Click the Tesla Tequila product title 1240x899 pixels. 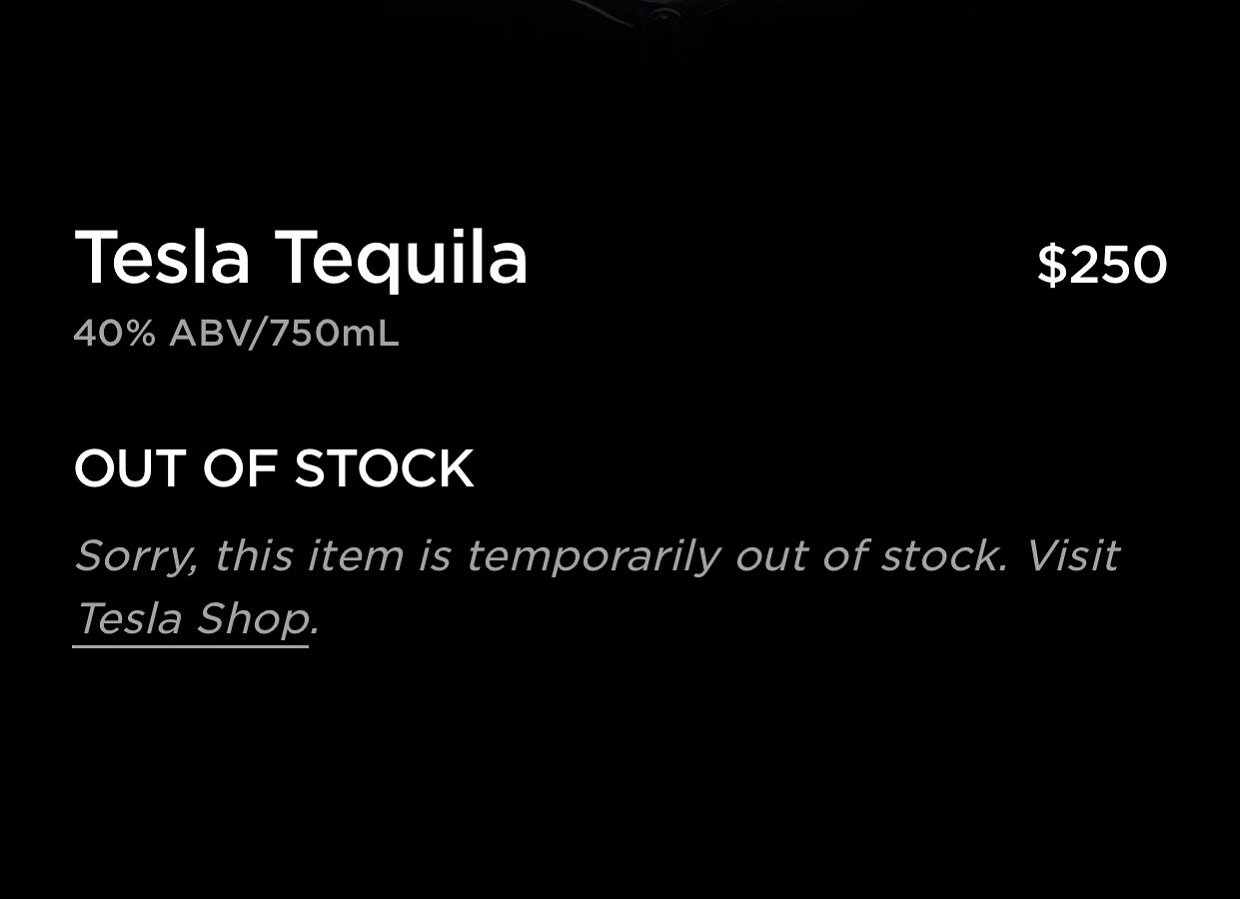301,258
